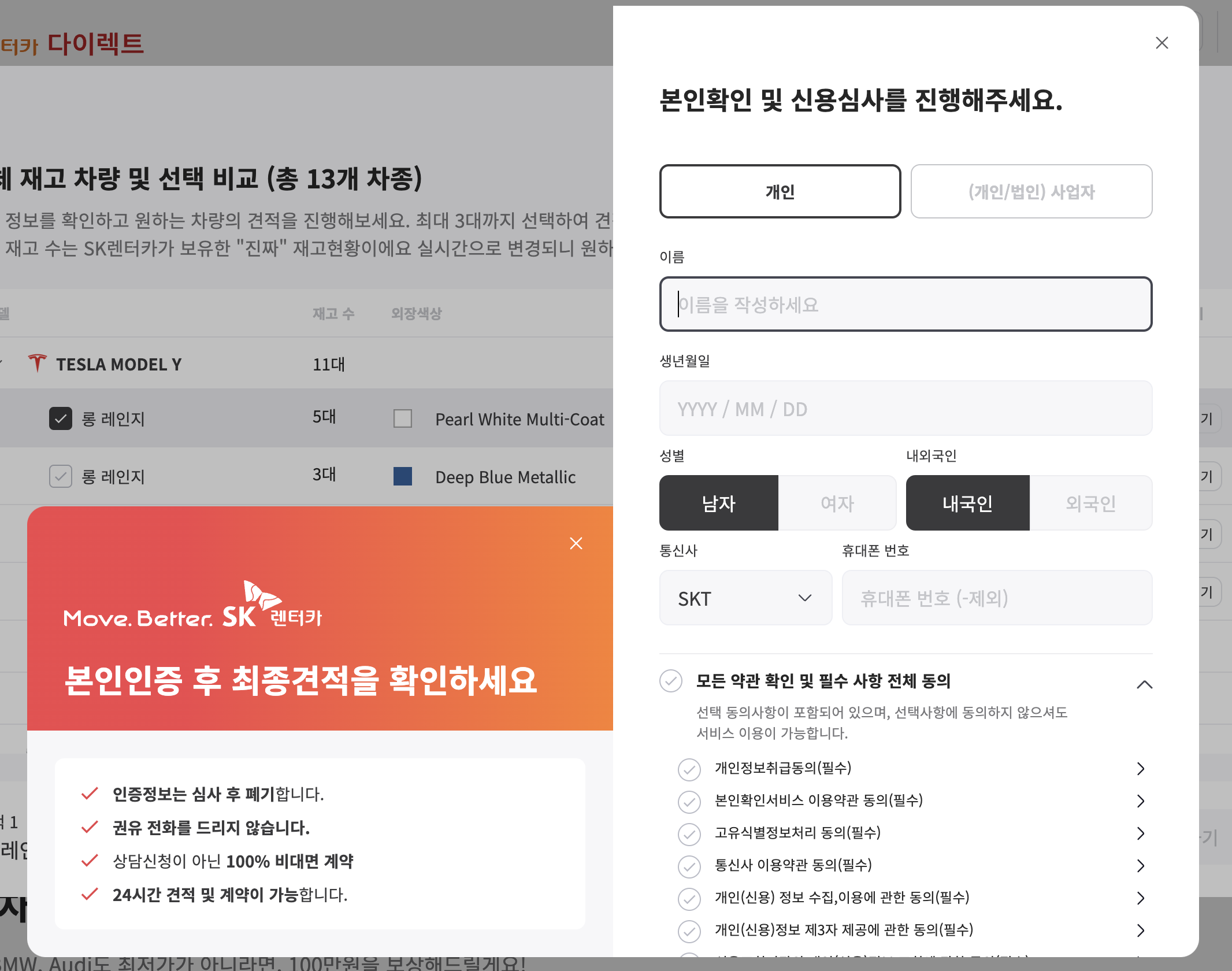Open 본인확인서비스 이용약관 detail arrow
The height and width of the screenshot is (971, 1232).
click(1140, 800)
